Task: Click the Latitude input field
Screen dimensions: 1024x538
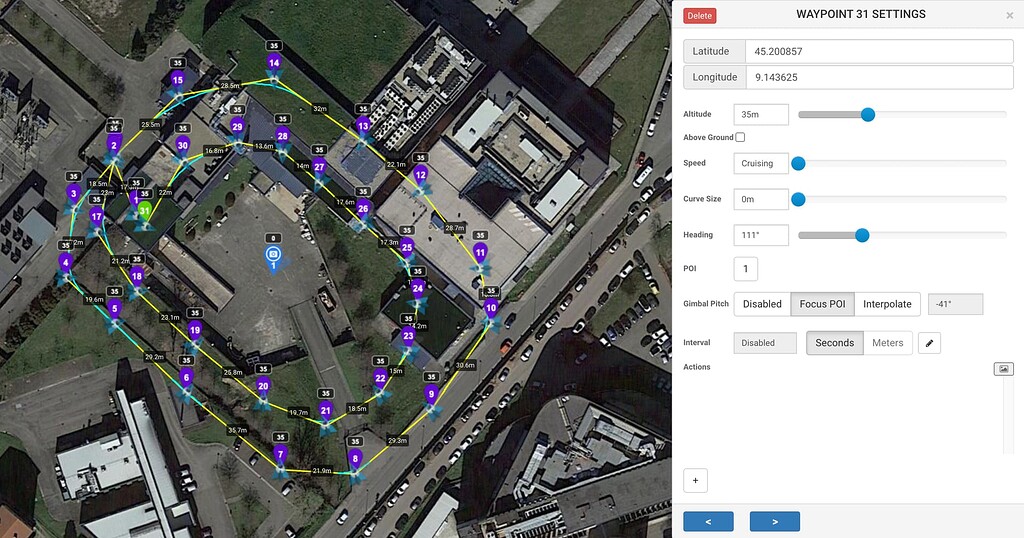Action: click(x=879, y=52)
